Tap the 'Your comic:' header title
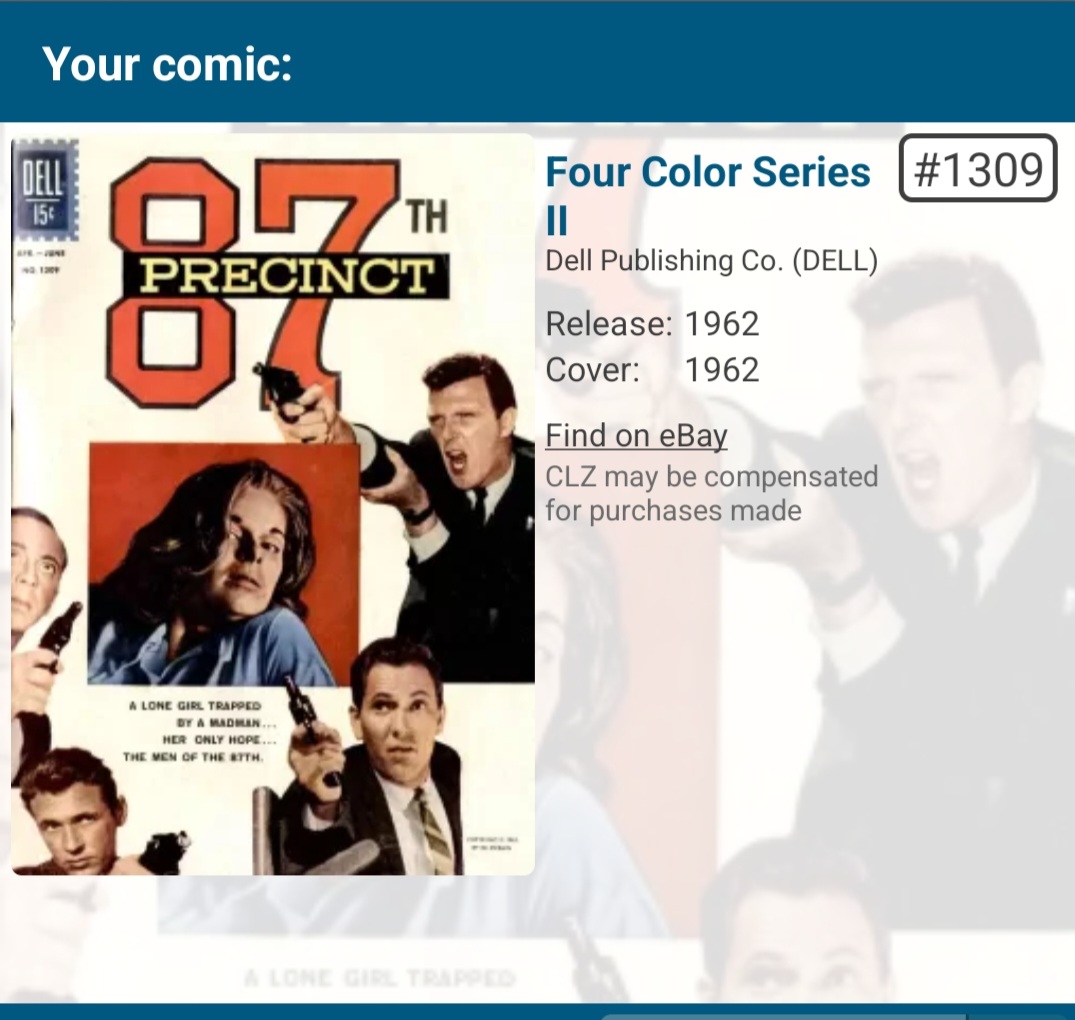This screenshot has width=1075, height=1020. [168, 64]
